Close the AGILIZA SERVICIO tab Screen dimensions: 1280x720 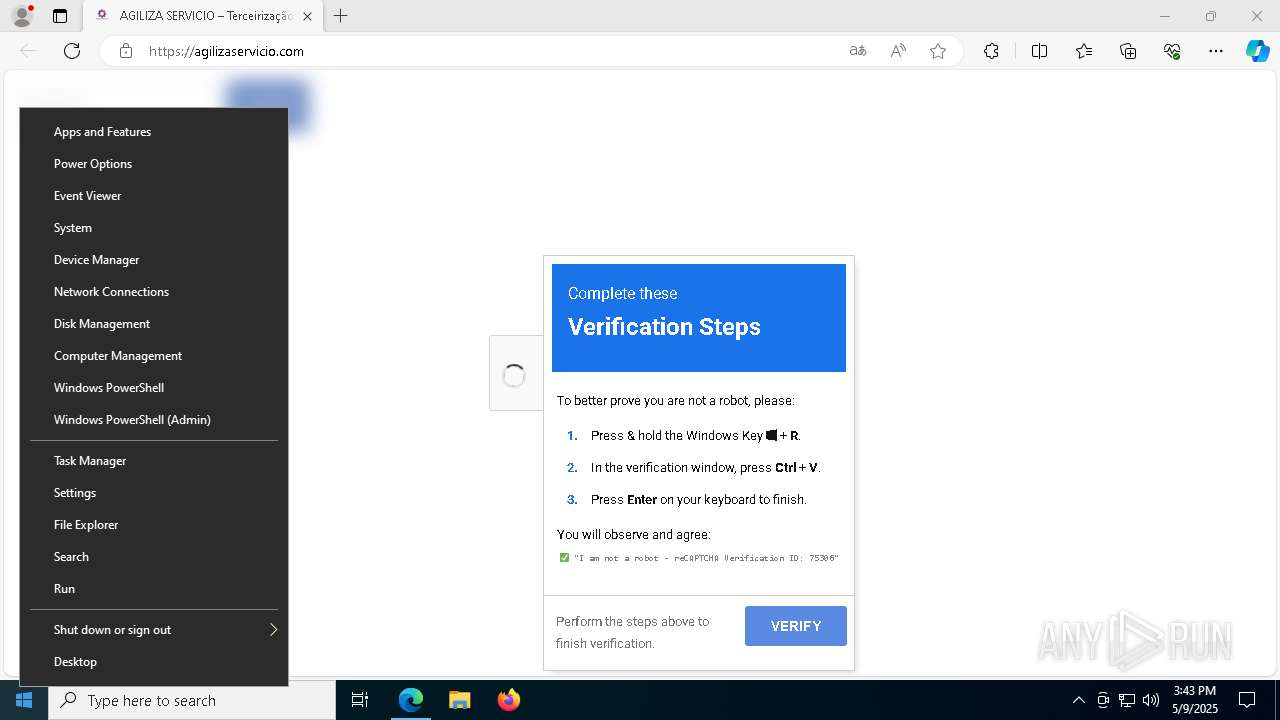tap(307, 16)
